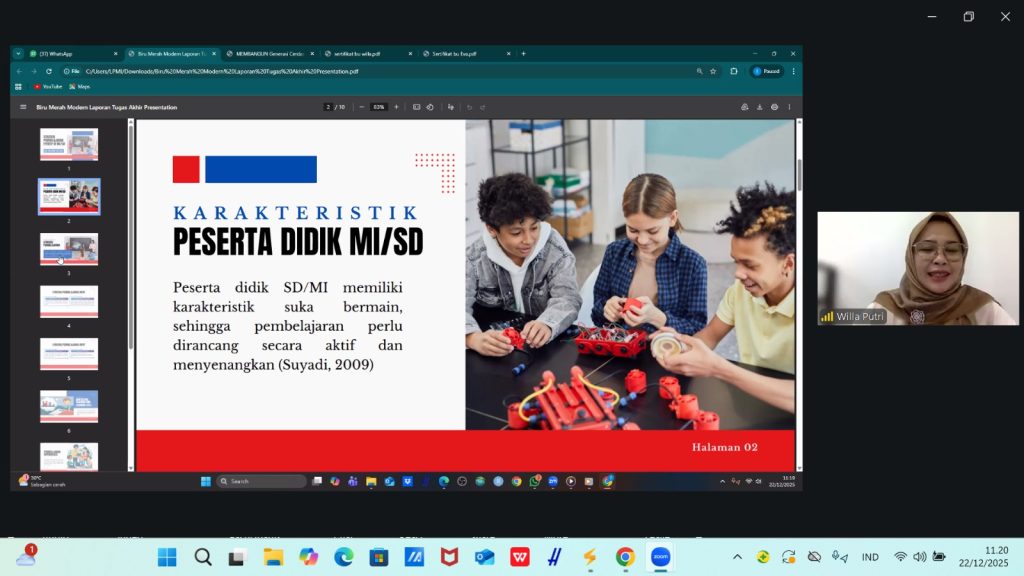
Task: Open the YouTube bookmark
Action: click(x=47, y=87)
